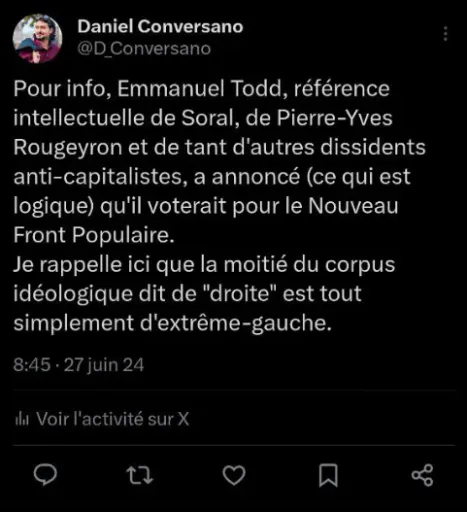The height and width of the screenshot is (512, 467).
Task: Click the reply speech bubble icon
Action: click(46, 475)
